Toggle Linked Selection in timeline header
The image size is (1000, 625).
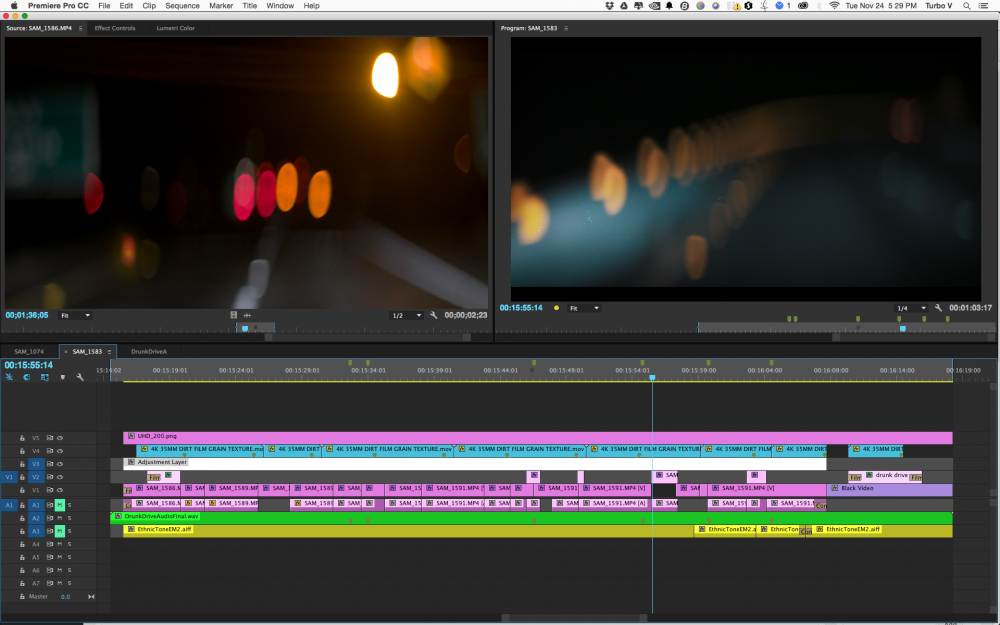coord(44,377)
